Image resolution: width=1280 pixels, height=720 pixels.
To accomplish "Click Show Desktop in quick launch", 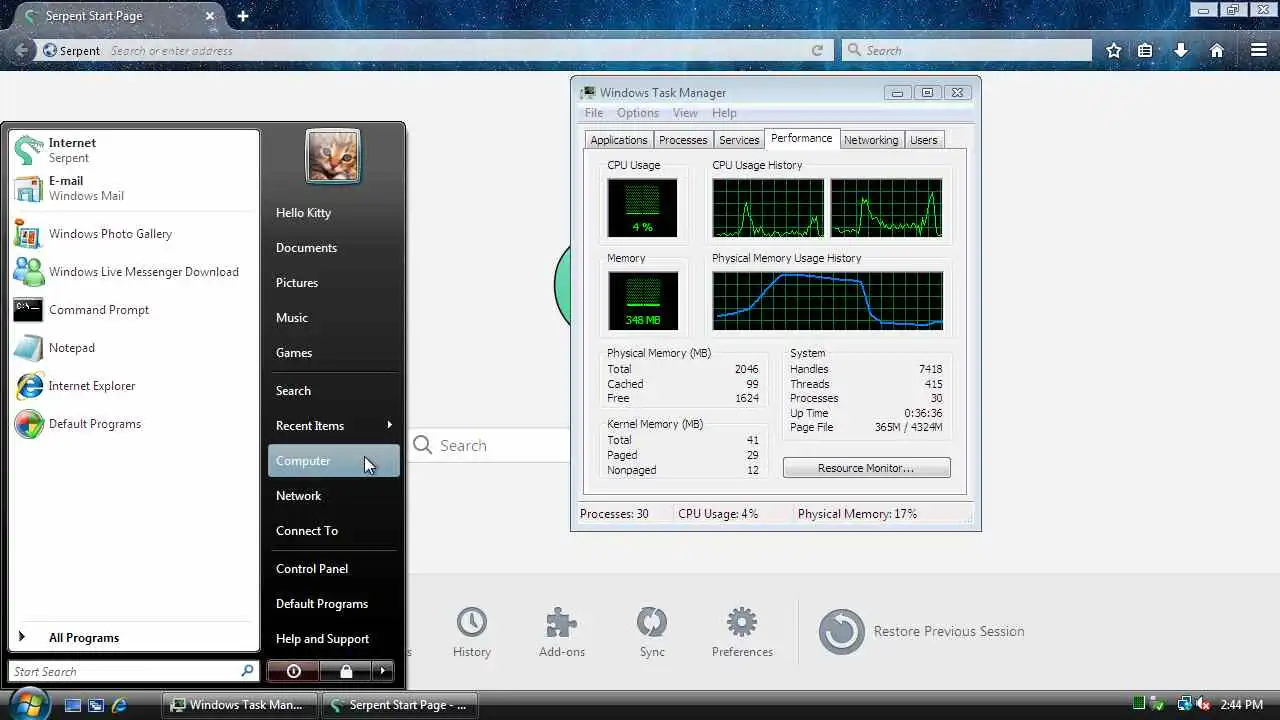I will tap(72, 705).
